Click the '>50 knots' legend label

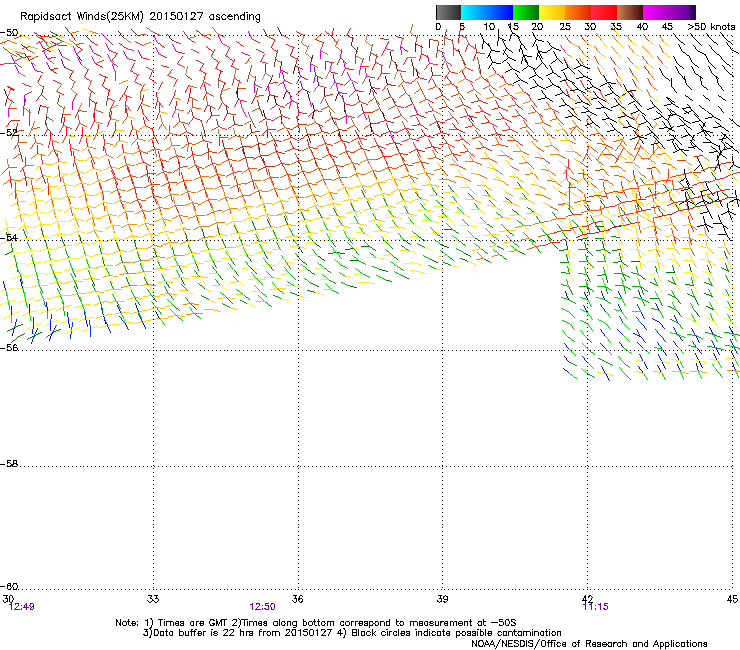(711, 27)
